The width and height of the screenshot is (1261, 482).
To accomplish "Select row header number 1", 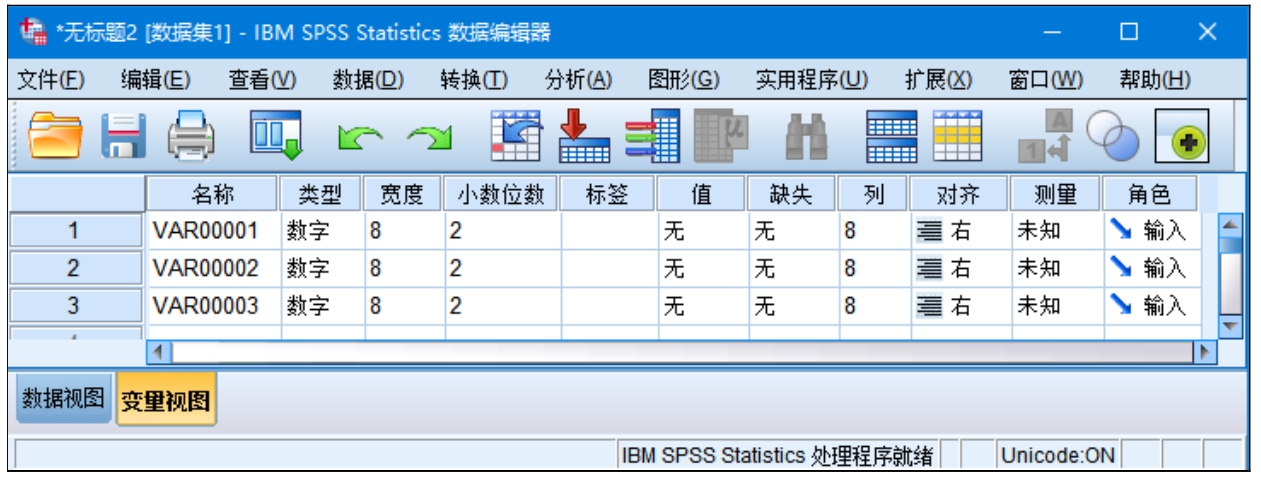I will 76,231.
